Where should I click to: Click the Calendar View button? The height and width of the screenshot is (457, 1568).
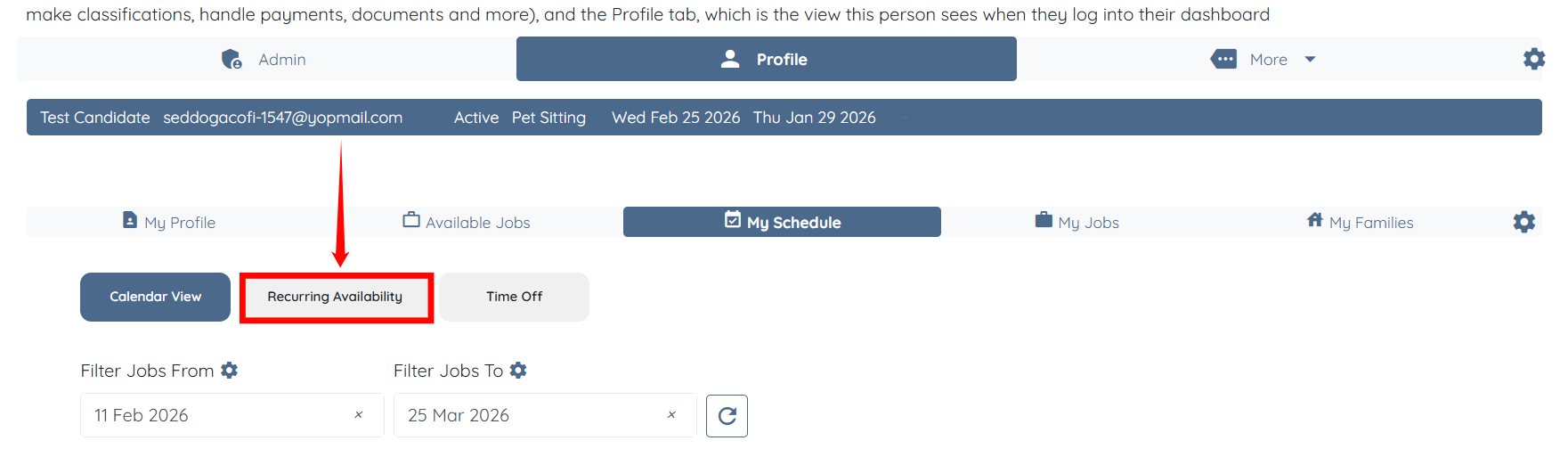(x=155, y=297)
